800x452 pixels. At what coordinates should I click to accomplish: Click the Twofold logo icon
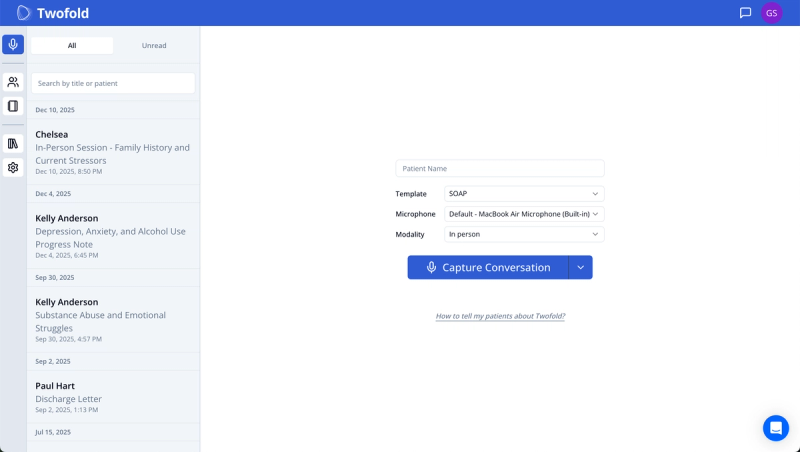pyautogui.click(x=23, y=13)
